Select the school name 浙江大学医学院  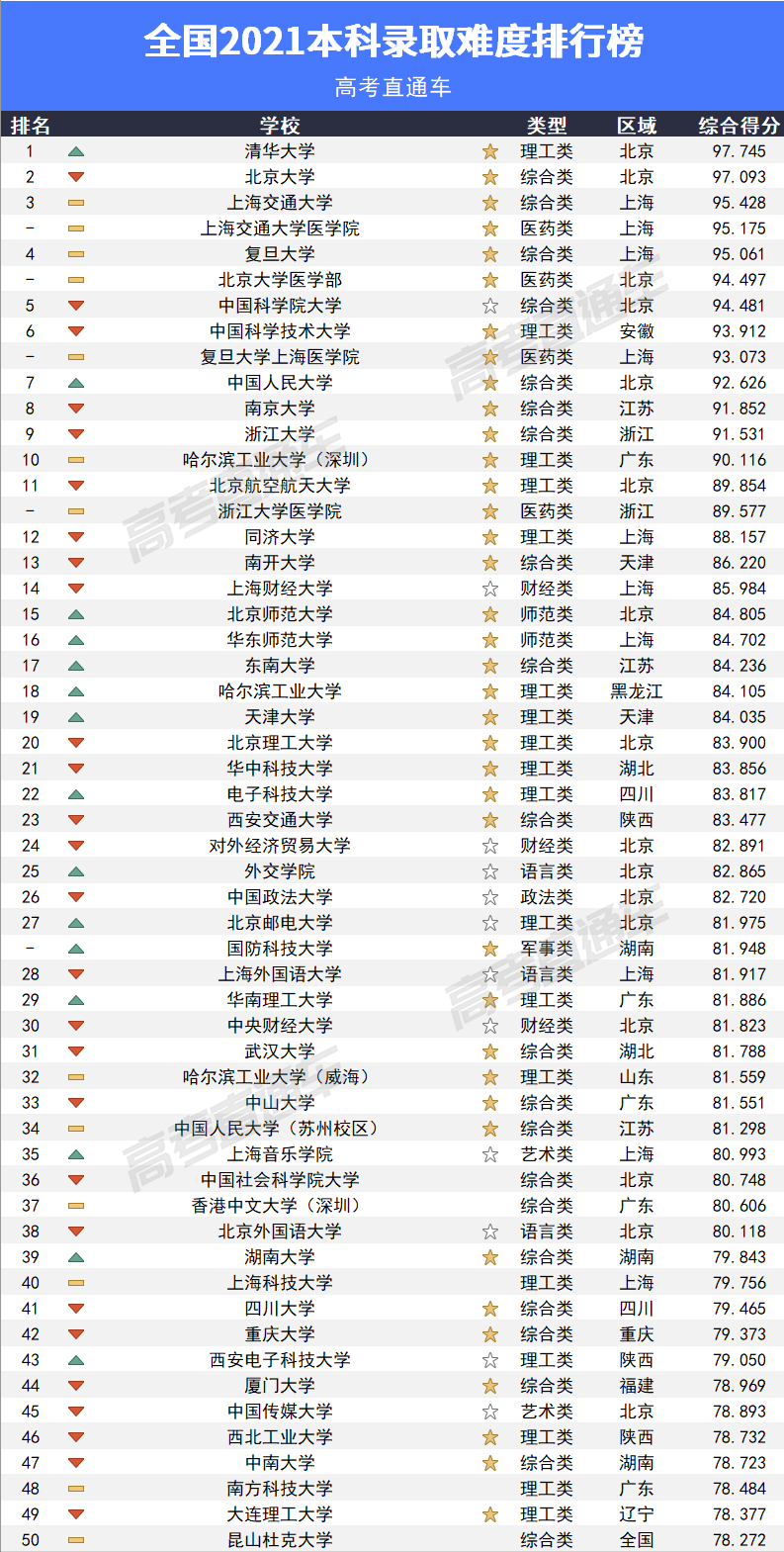[280, 511]
